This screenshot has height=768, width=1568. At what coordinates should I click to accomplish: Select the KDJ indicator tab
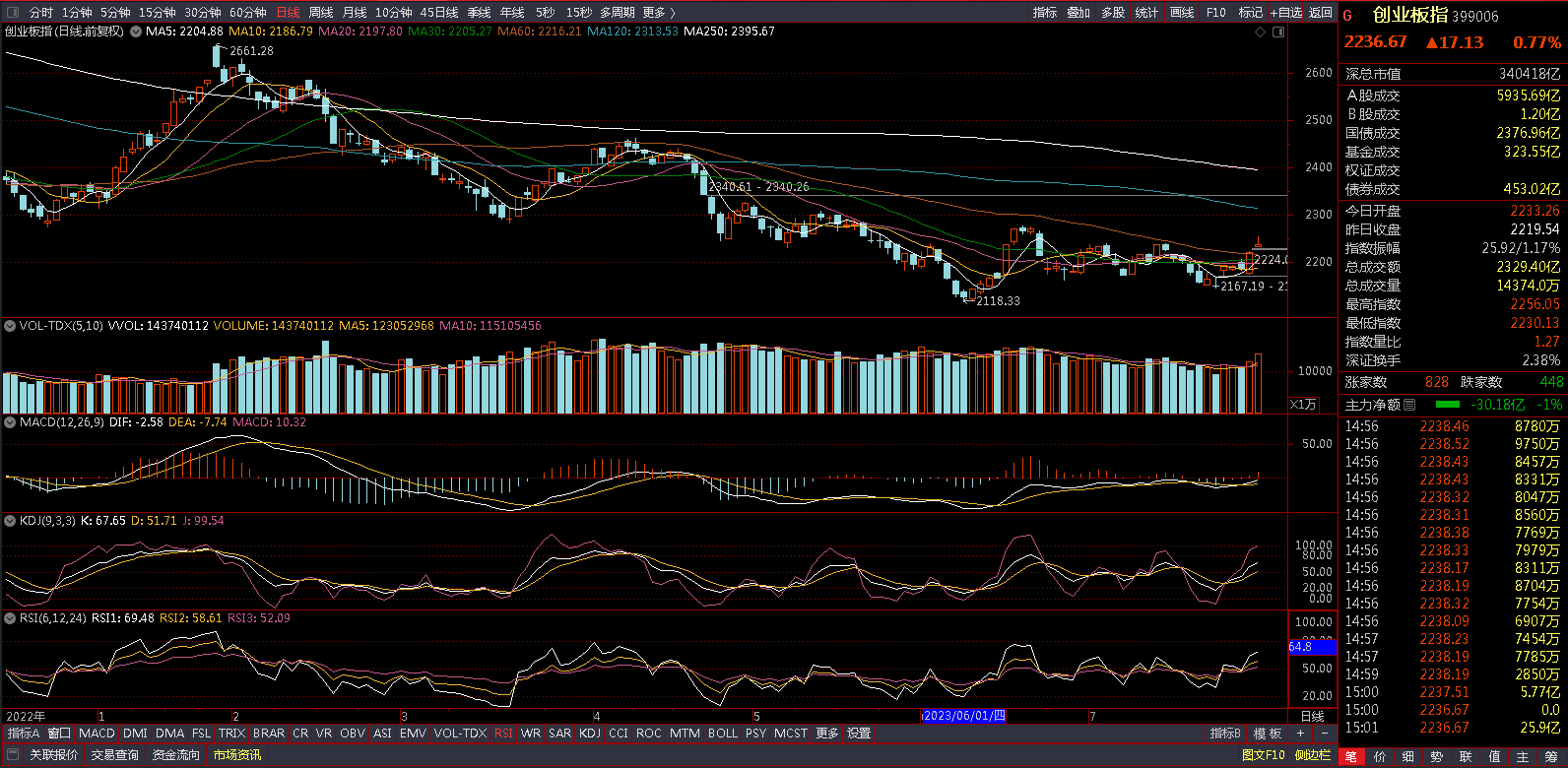(590, 734)
